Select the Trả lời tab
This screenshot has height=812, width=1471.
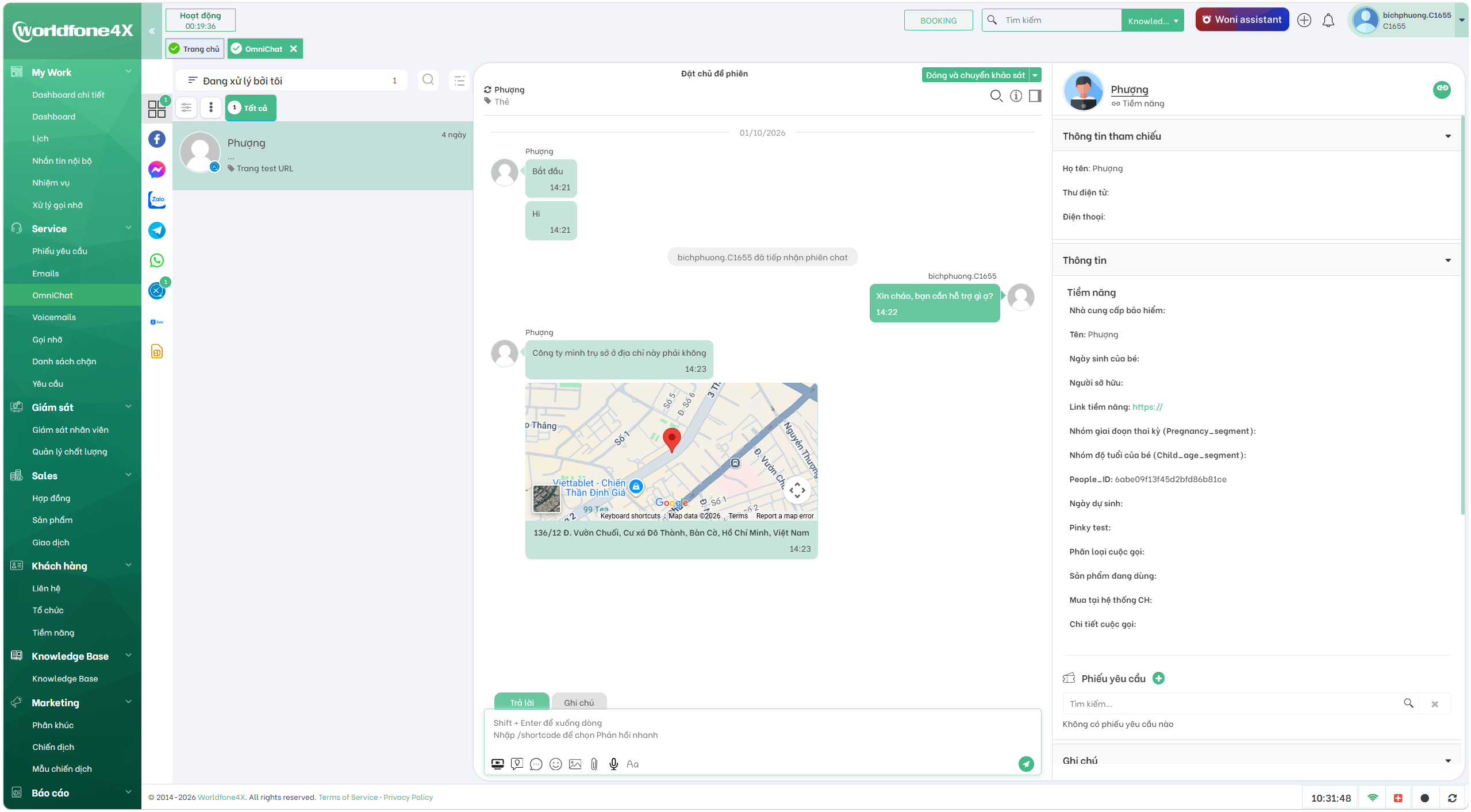click(522, 702)
